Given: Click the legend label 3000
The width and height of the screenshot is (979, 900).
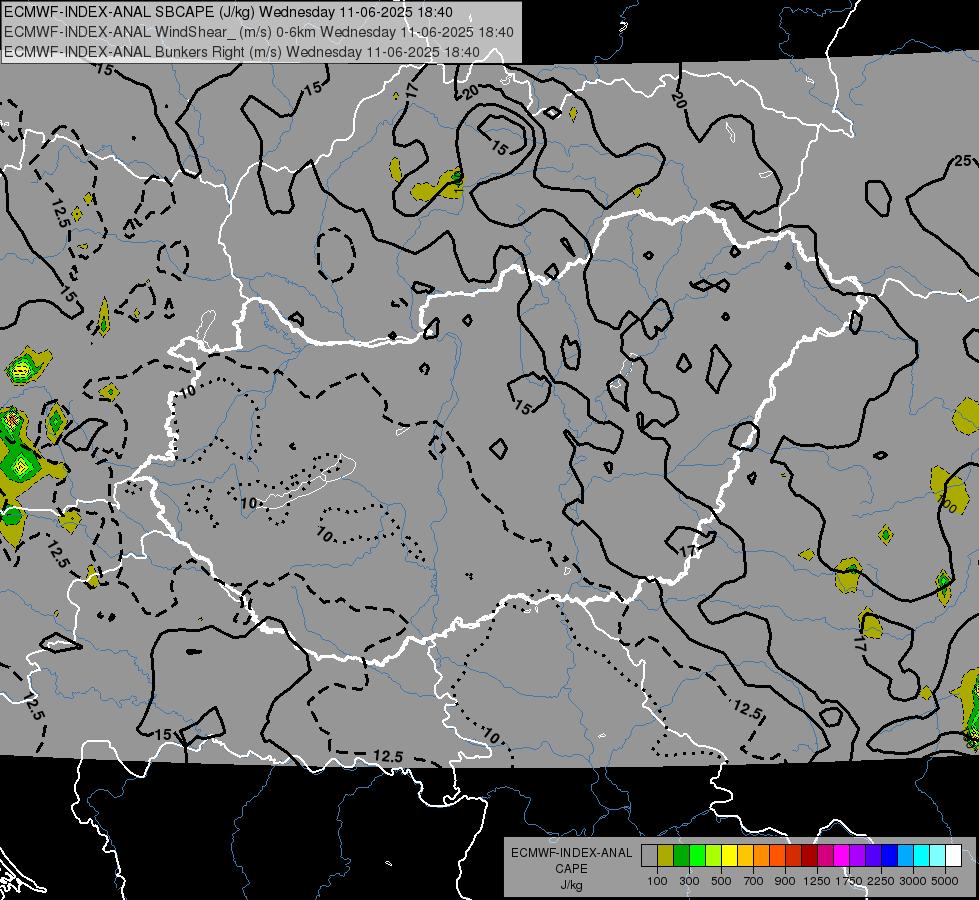Looking at the screenshot, I should [913, 881].
